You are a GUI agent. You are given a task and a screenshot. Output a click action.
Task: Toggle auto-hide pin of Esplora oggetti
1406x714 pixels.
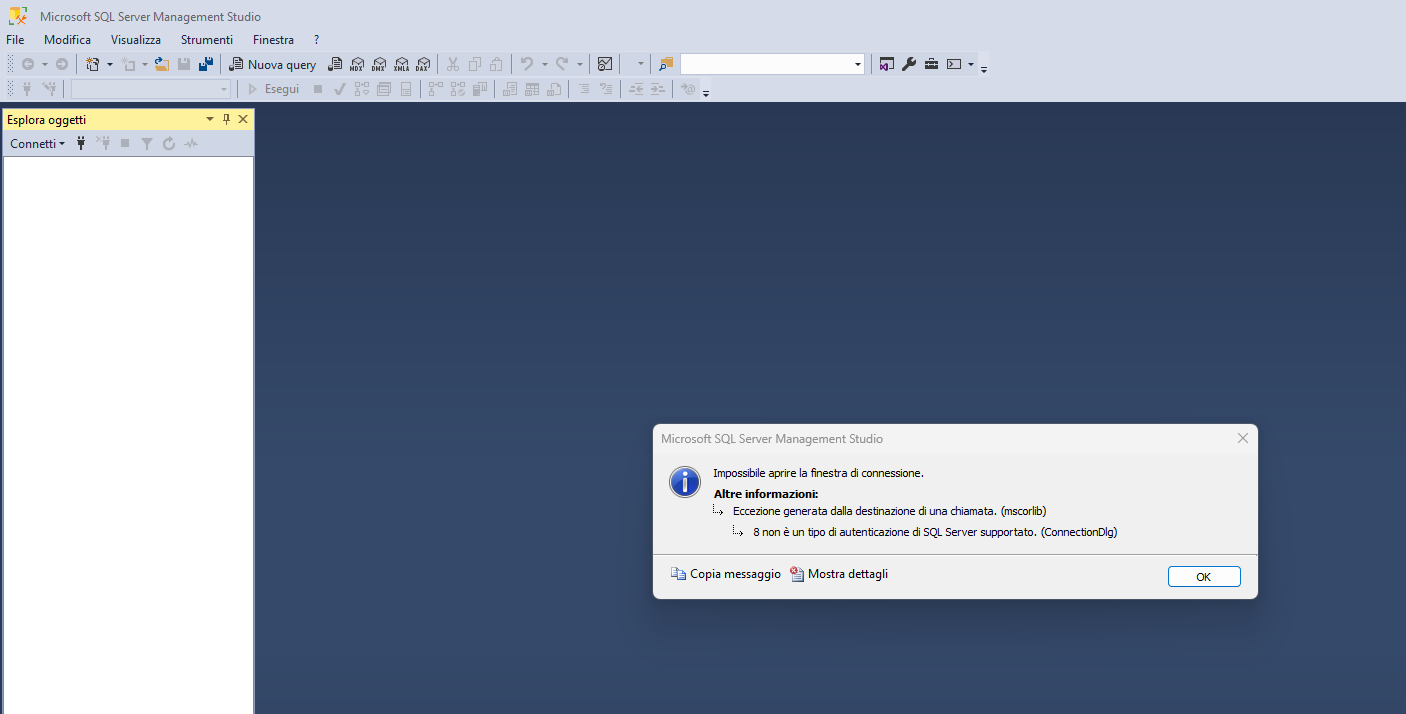[x=226, y=119]
